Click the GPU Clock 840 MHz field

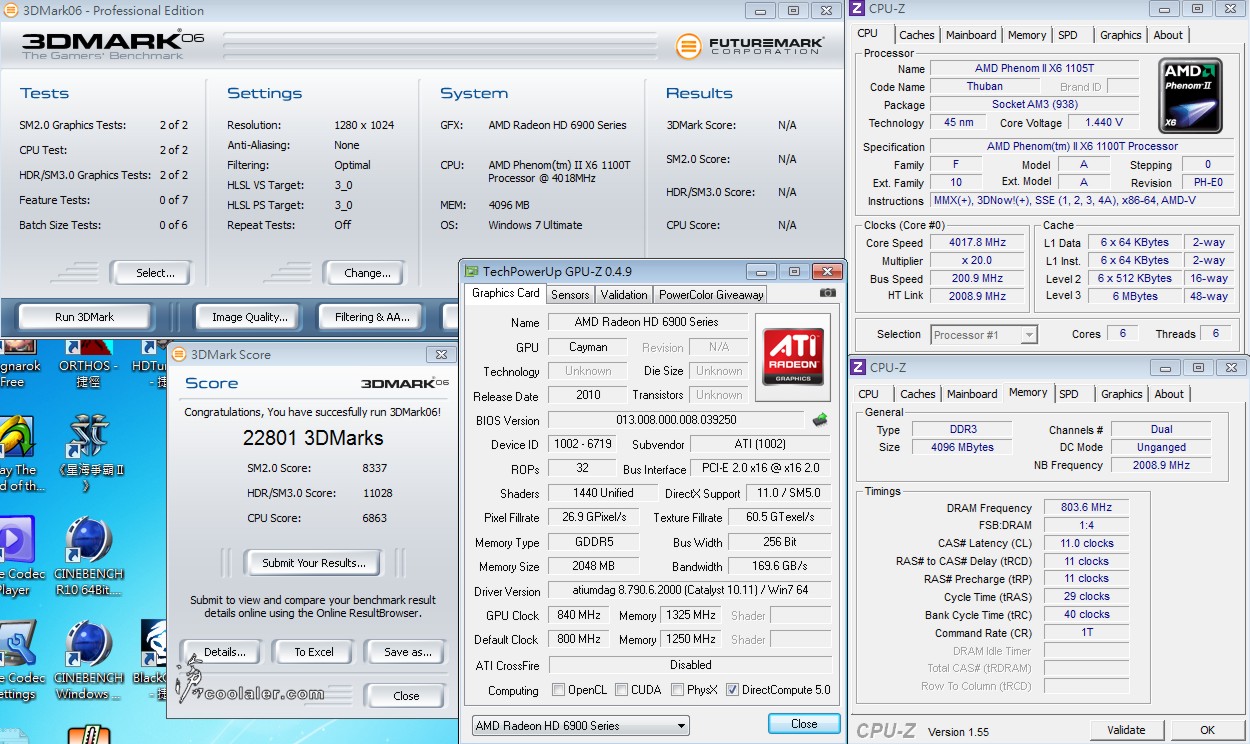(x=580, y=616)
